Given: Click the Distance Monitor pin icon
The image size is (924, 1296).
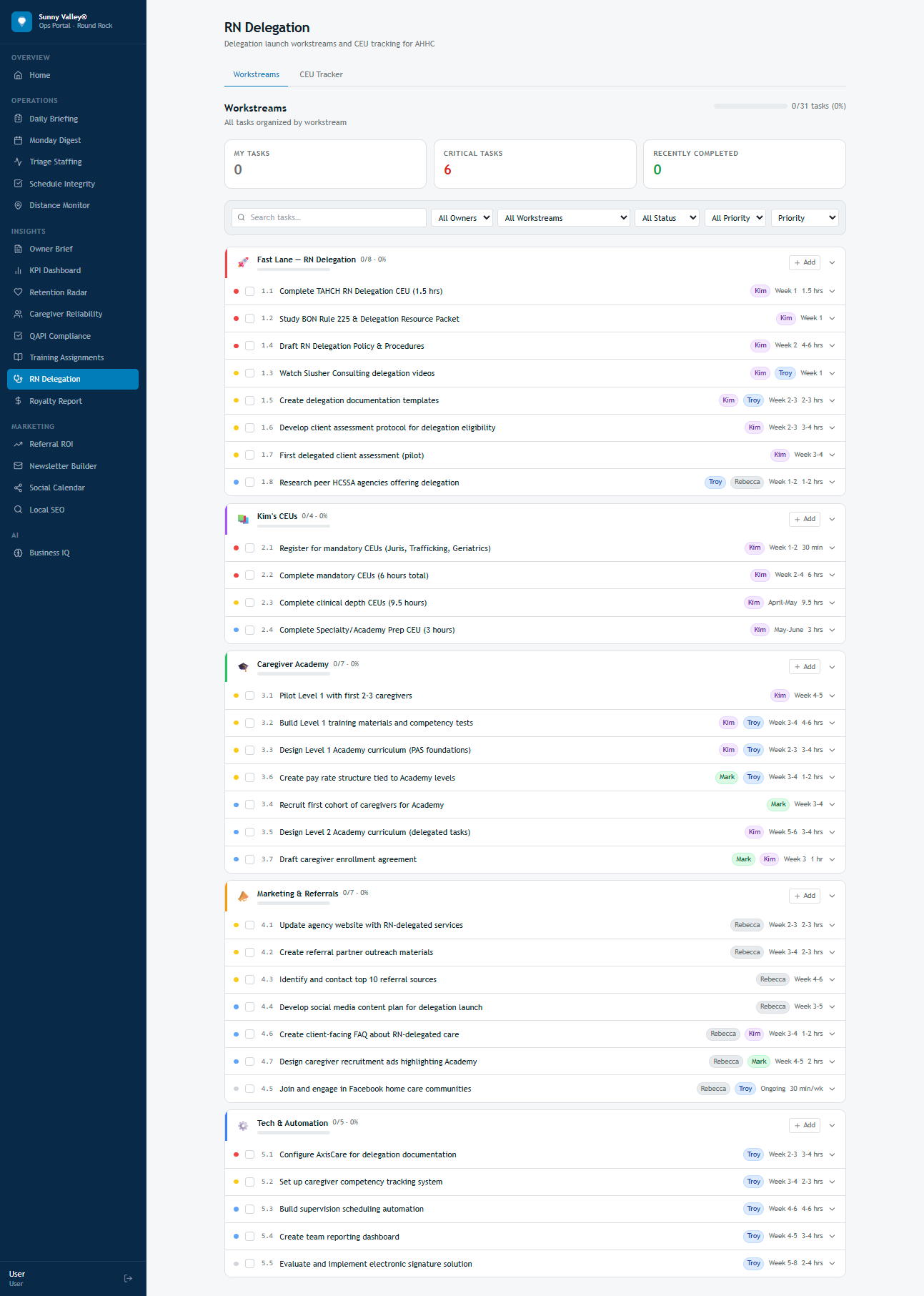Looking at the screenshot, I should click(x=18, y=205).
